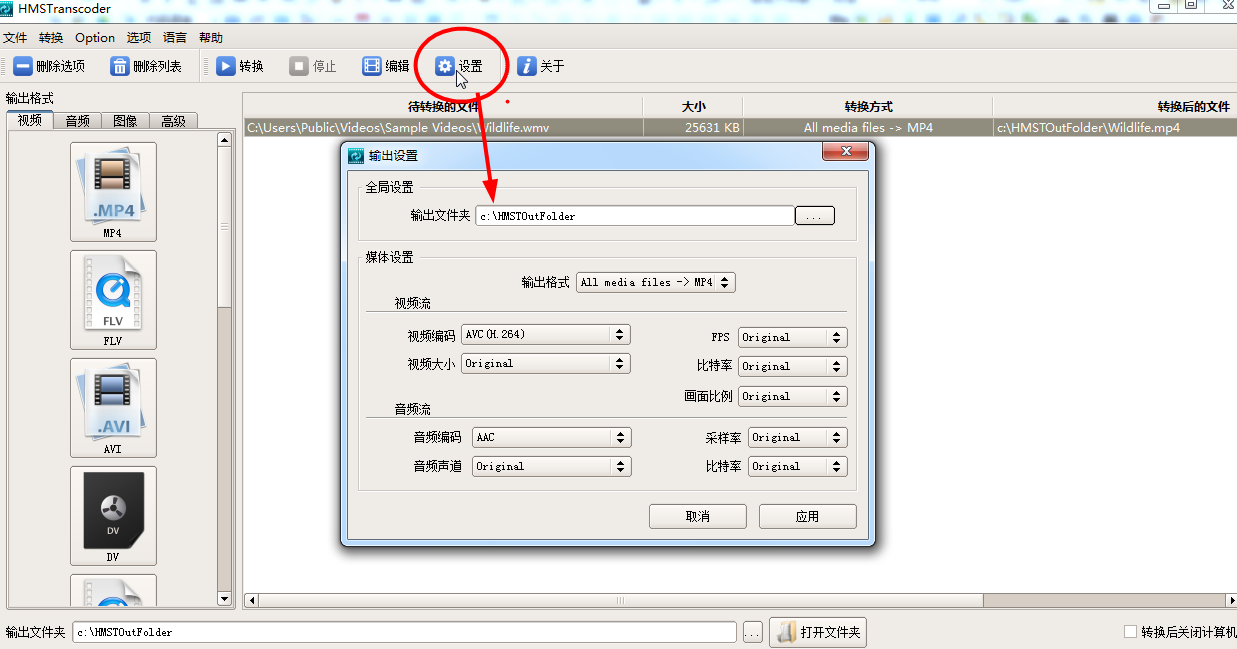The width and height of the screenshot is (1237, 649).
Task: Click the 转换方式 column header
Action: (868, 107)
